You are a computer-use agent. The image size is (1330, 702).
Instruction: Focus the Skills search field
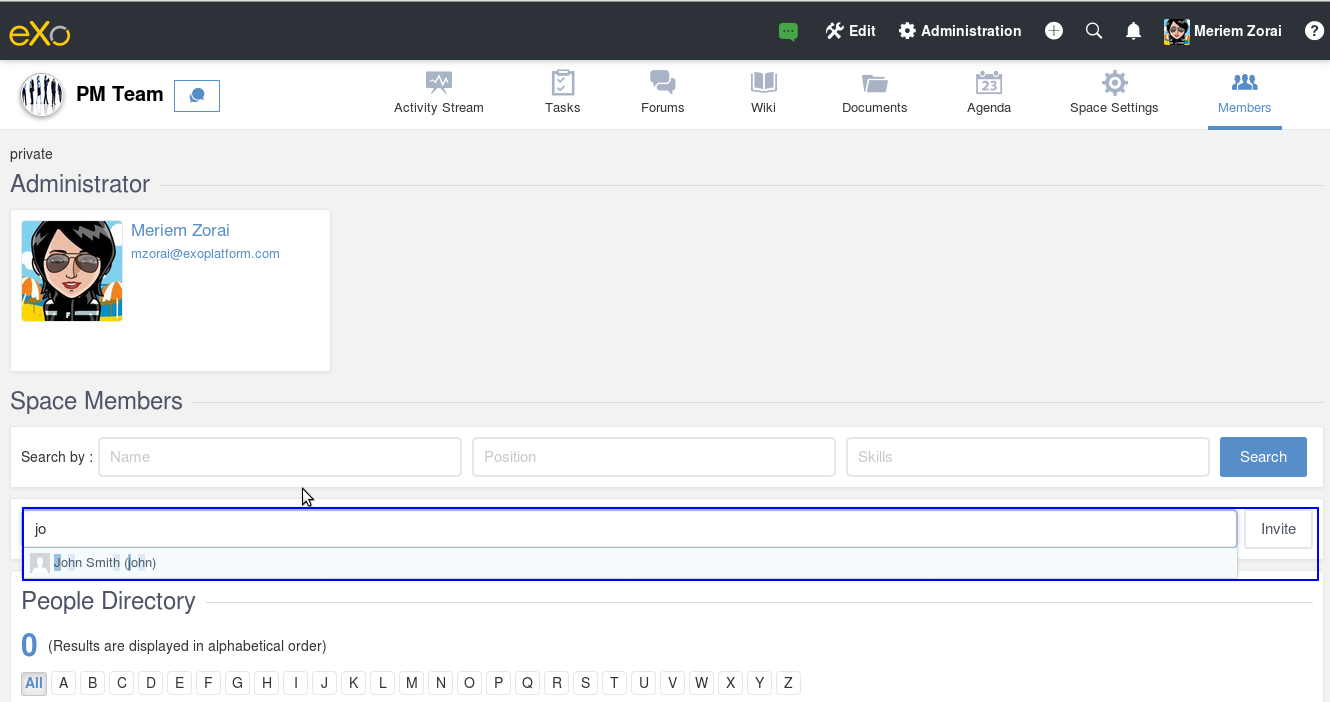click(x=1028, y=457)
